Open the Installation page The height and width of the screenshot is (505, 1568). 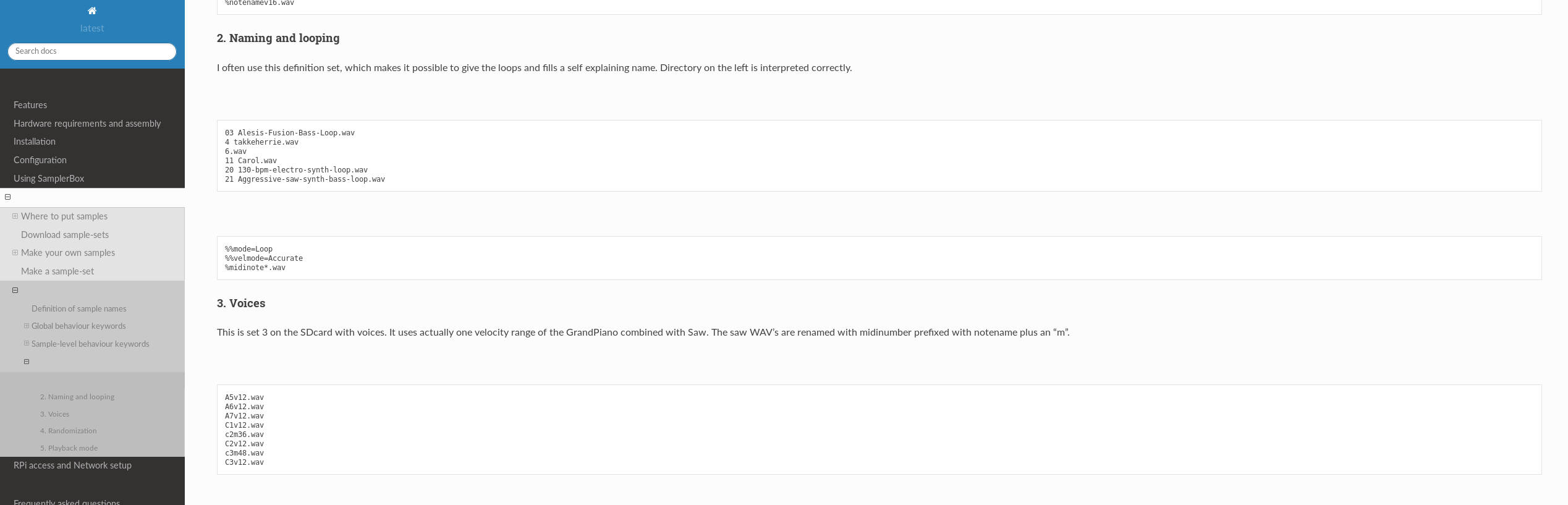pyautogui.click(x=35, y=142)
